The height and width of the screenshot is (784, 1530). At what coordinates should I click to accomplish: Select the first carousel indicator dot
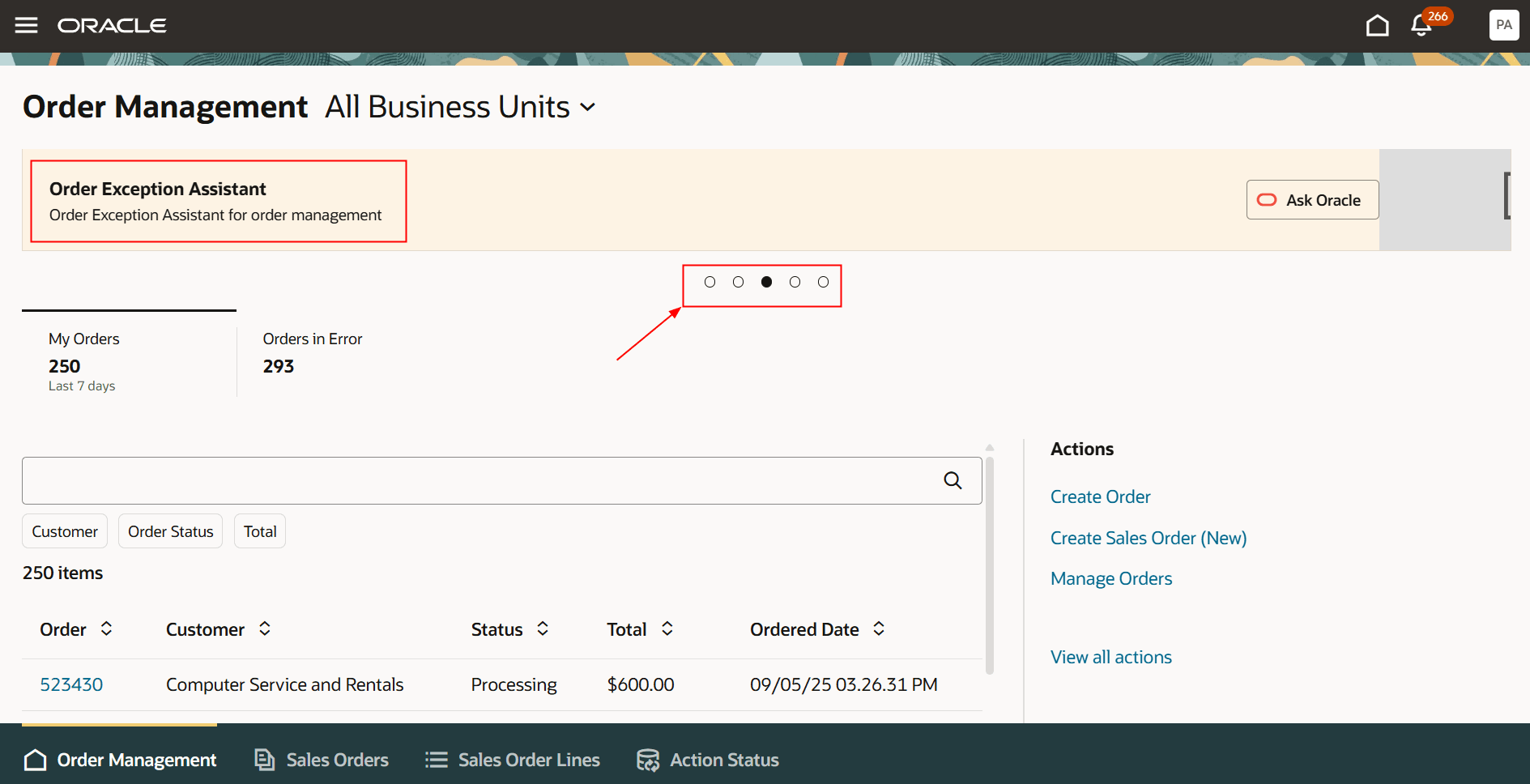pyautogui.click(x=710, y=282)
